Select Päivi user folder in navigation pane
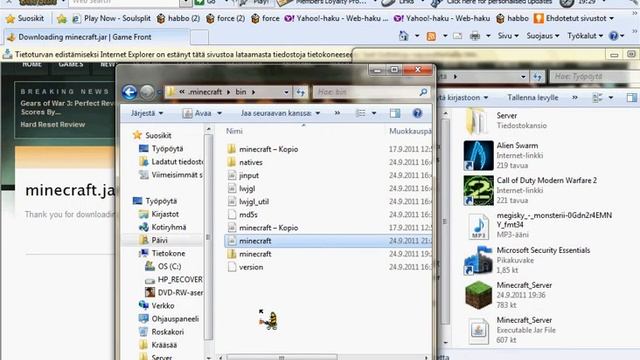 154,240
